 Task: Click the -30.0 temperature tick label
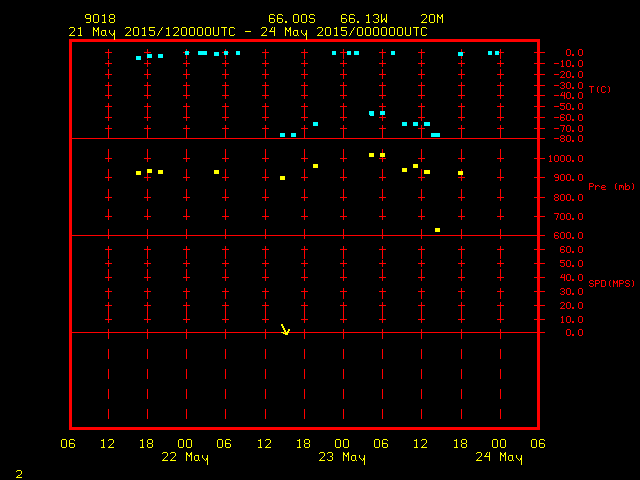coord(569,85)
